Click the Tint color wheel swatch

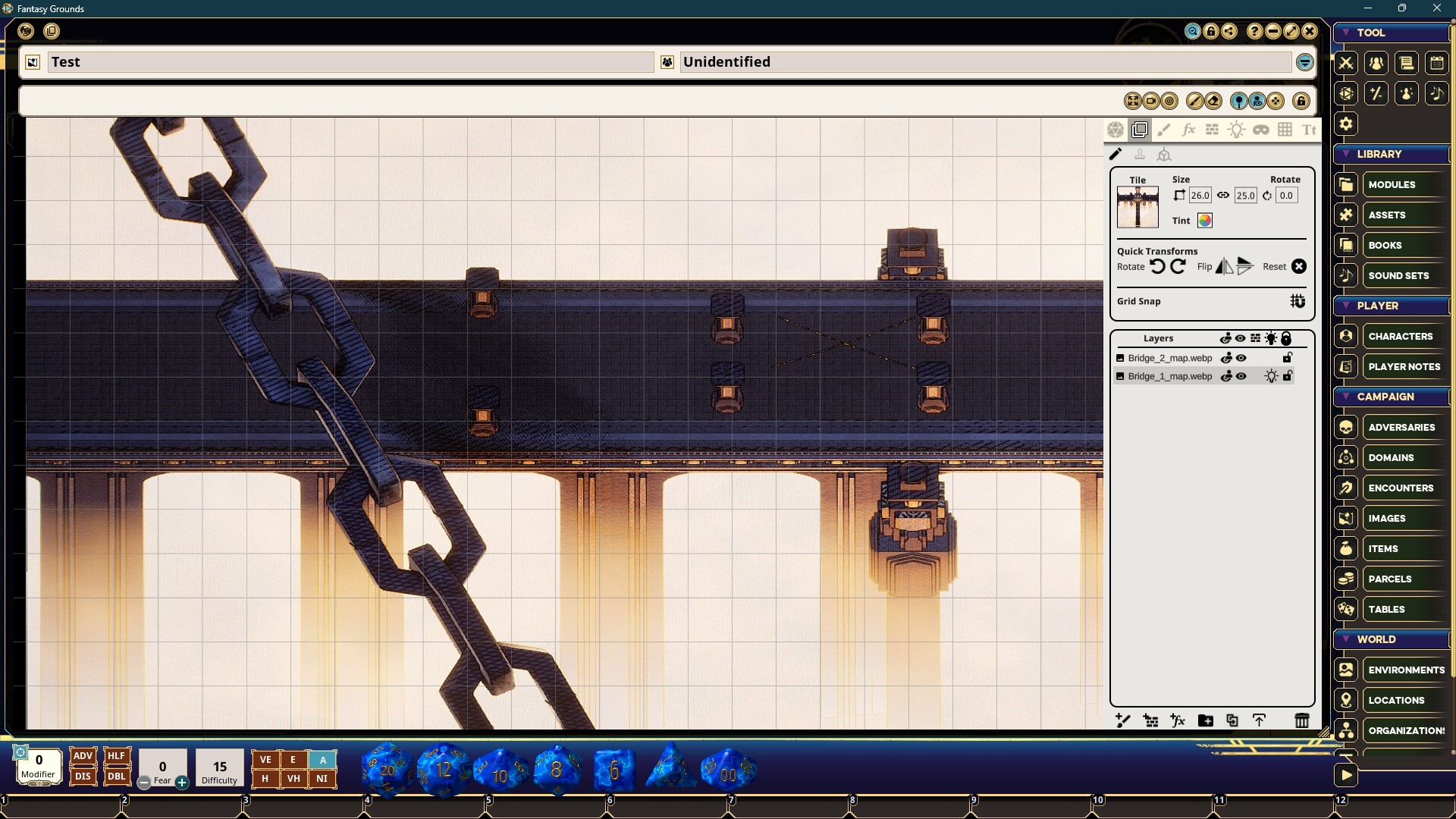pyautogui.click(x=1205, y=221)
